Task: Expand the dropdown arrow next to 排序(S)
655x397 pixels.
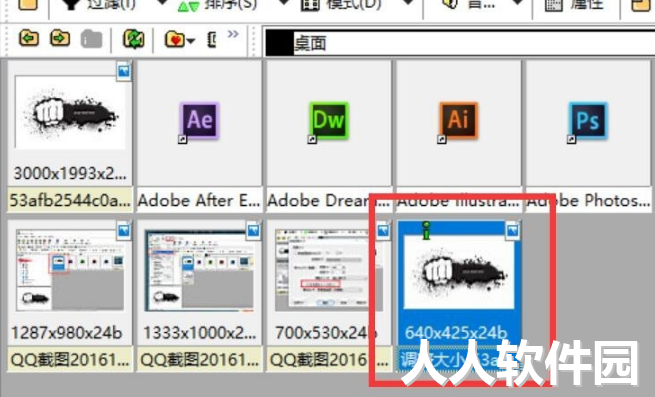Action: click(x=284, y=3)
